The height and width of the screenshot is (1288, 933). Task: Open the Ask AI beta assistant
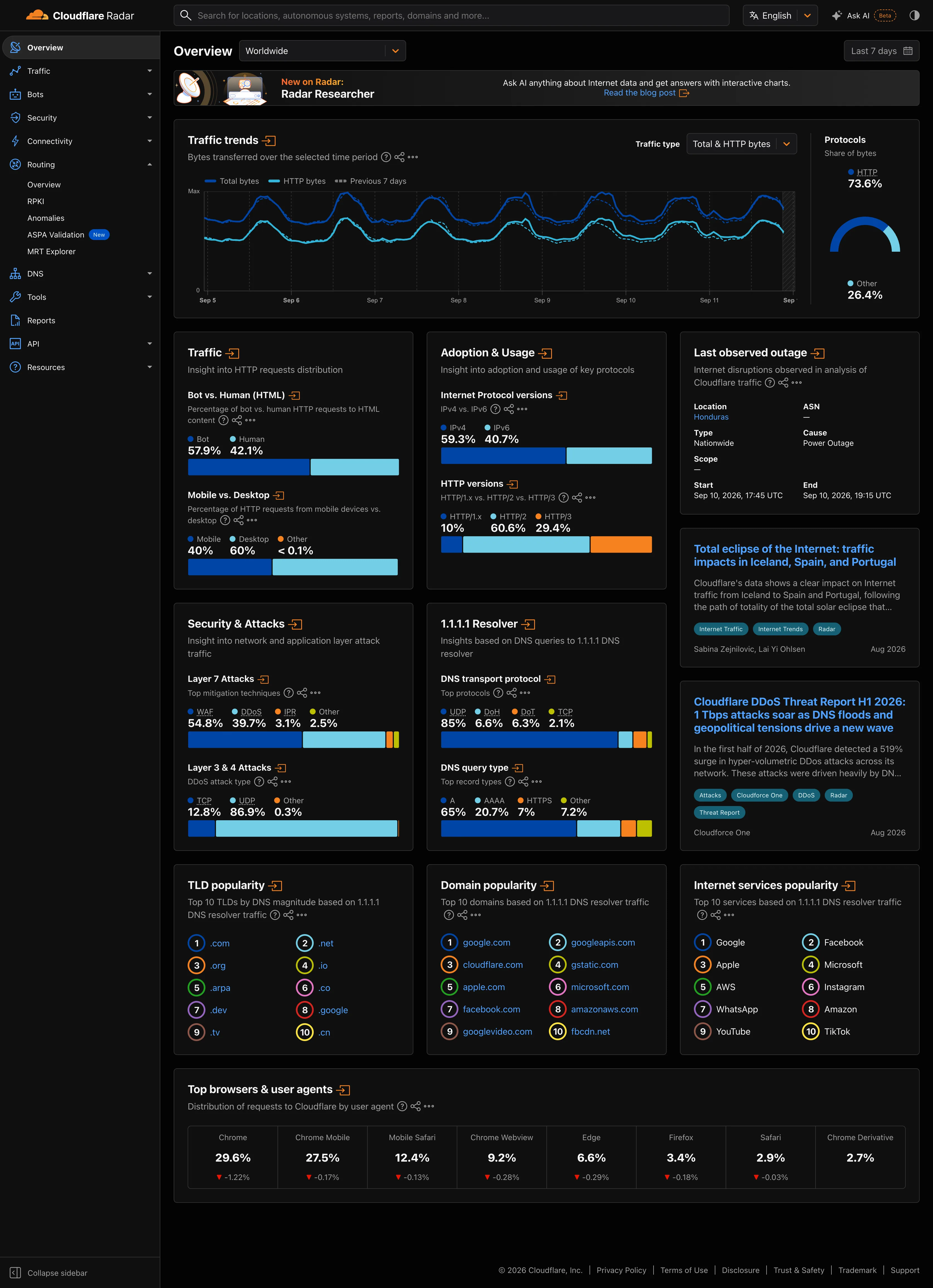point(864,15)
